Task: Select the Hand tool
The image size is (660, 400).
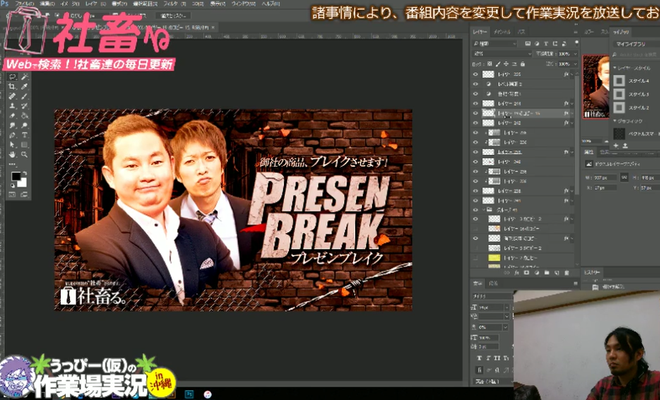Action: coord(11,153)
